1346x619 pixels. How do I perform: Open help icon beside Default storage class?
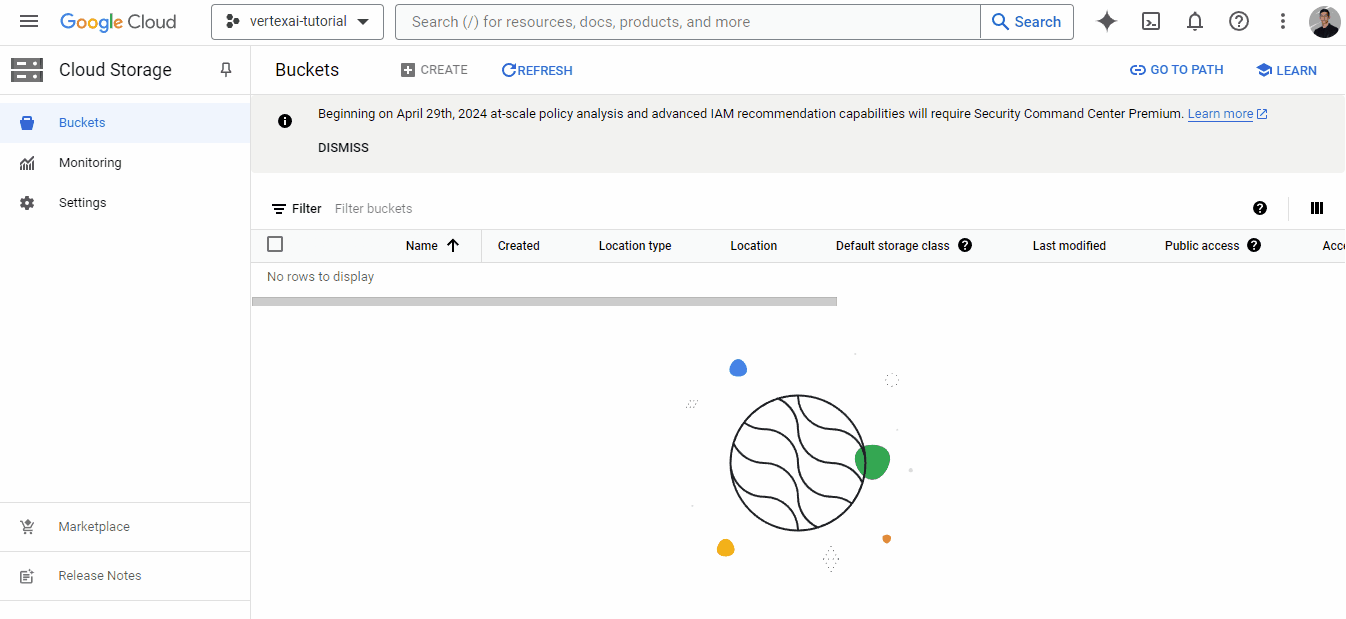965,245
